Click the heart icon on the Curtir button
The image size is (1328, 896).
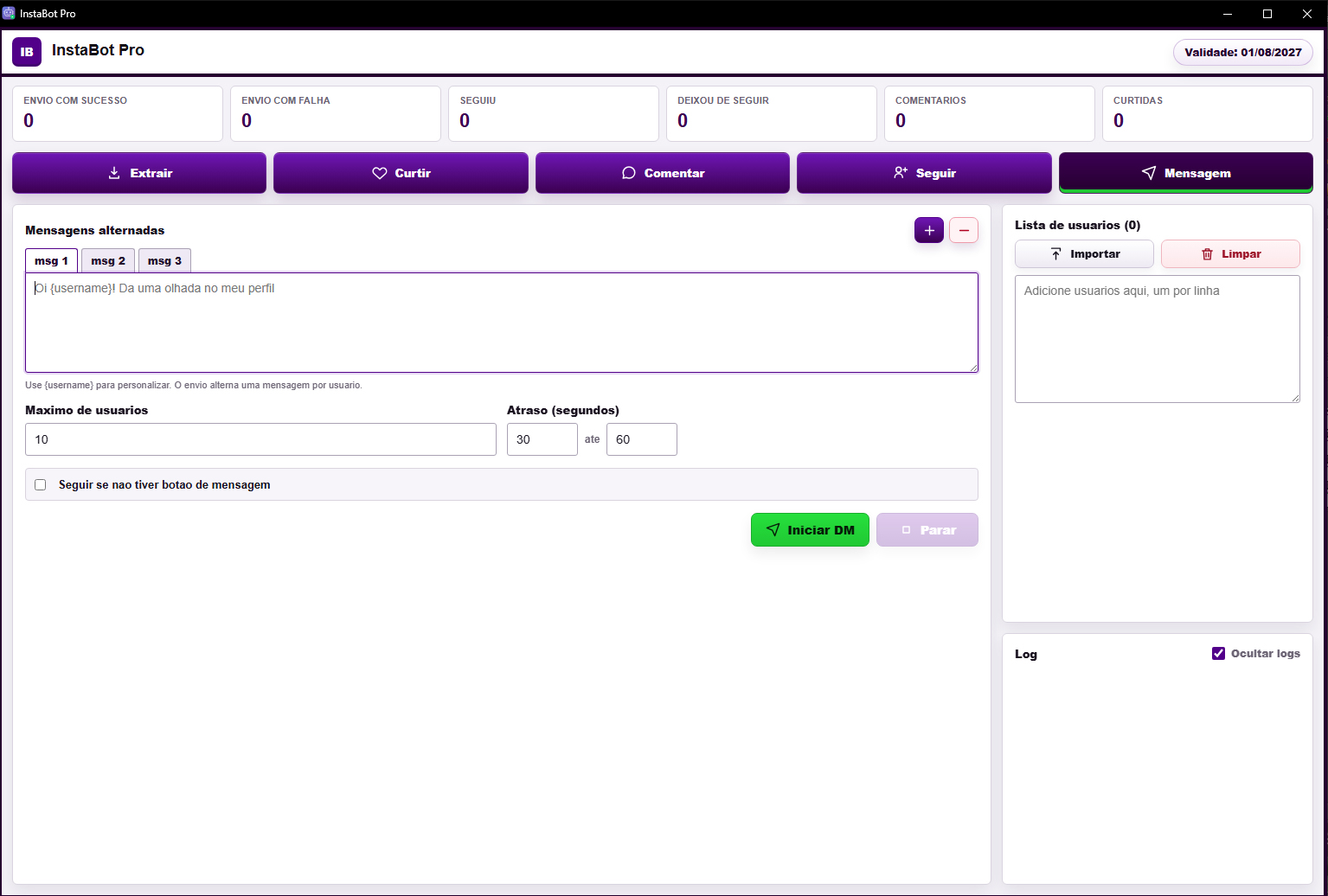(x=379, y=173)
